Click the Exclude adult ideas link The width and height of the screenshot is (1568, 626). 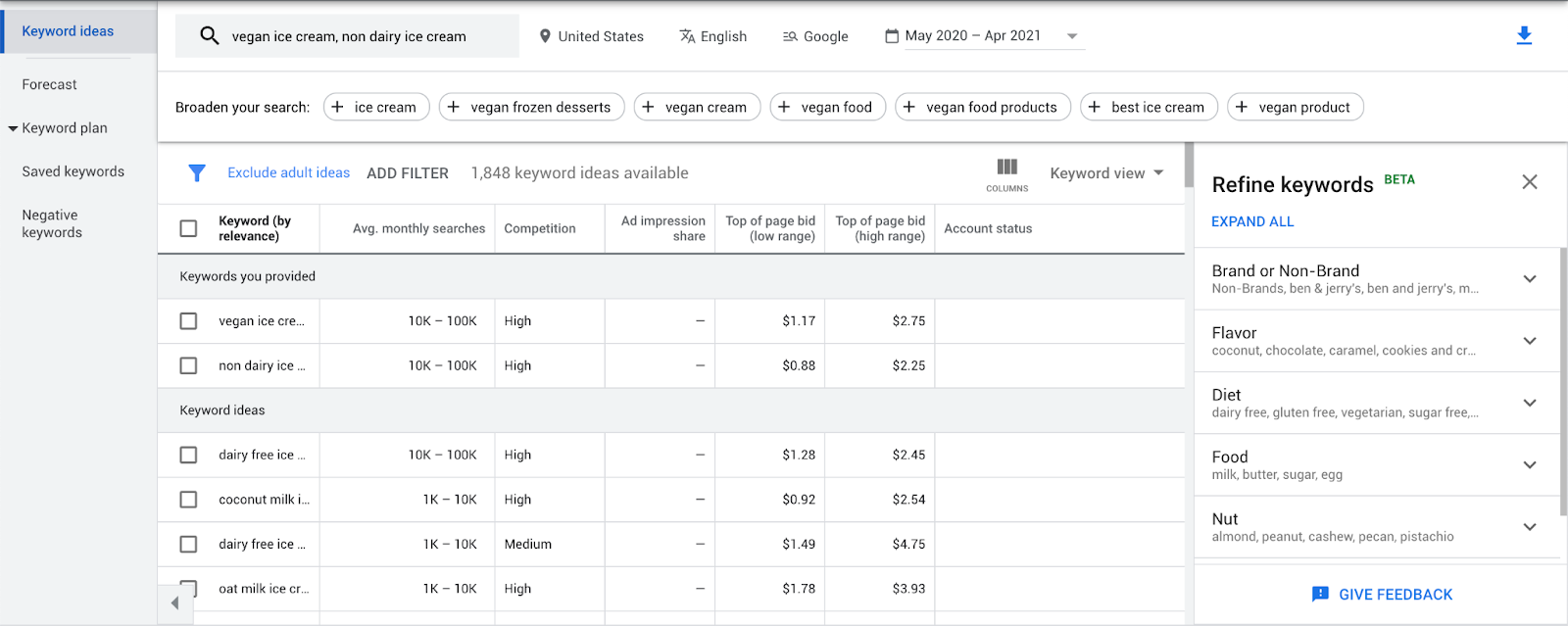coord(289,172)
